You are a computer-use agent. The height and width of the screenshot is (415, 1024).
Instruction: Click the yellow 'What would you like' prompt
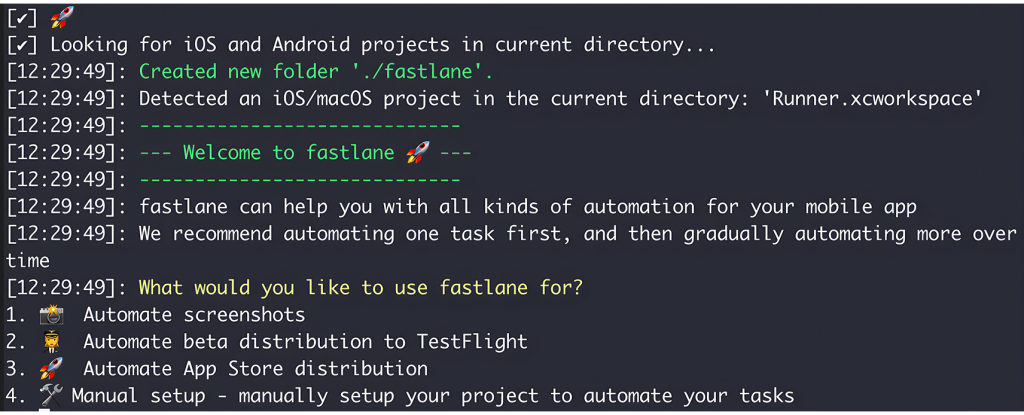360,288
